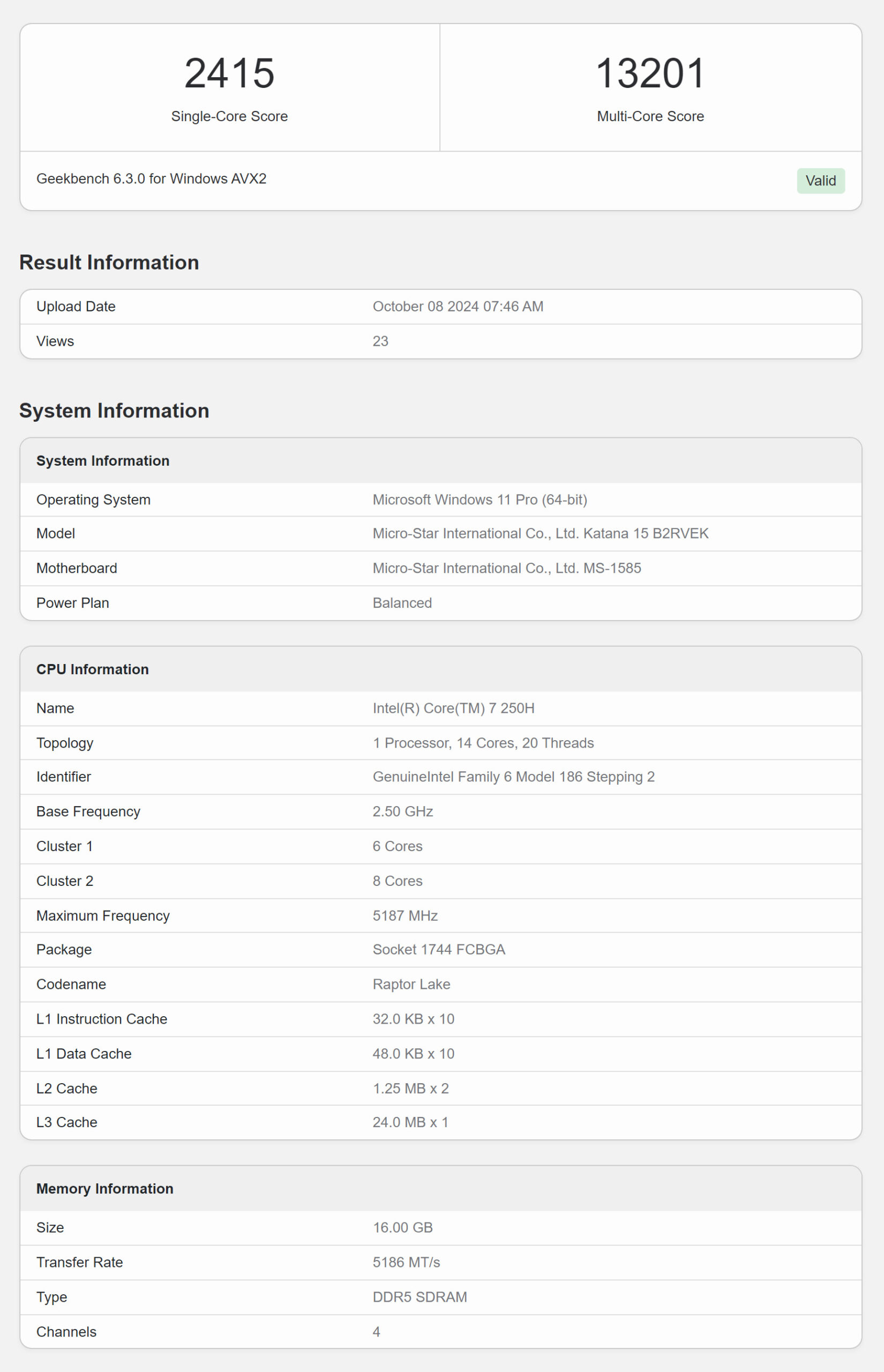The image size is (884, 1372).
Task: Select the Katana 15 B2RVEK model value
Action: 540,533
